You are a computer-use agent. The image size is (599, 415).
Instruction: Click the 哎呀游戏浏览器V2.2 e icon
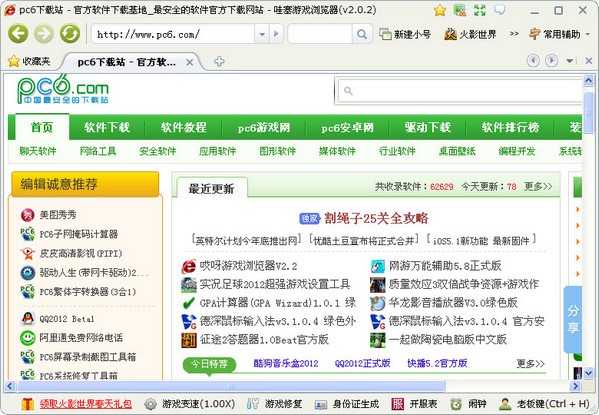tap(189, 266)
